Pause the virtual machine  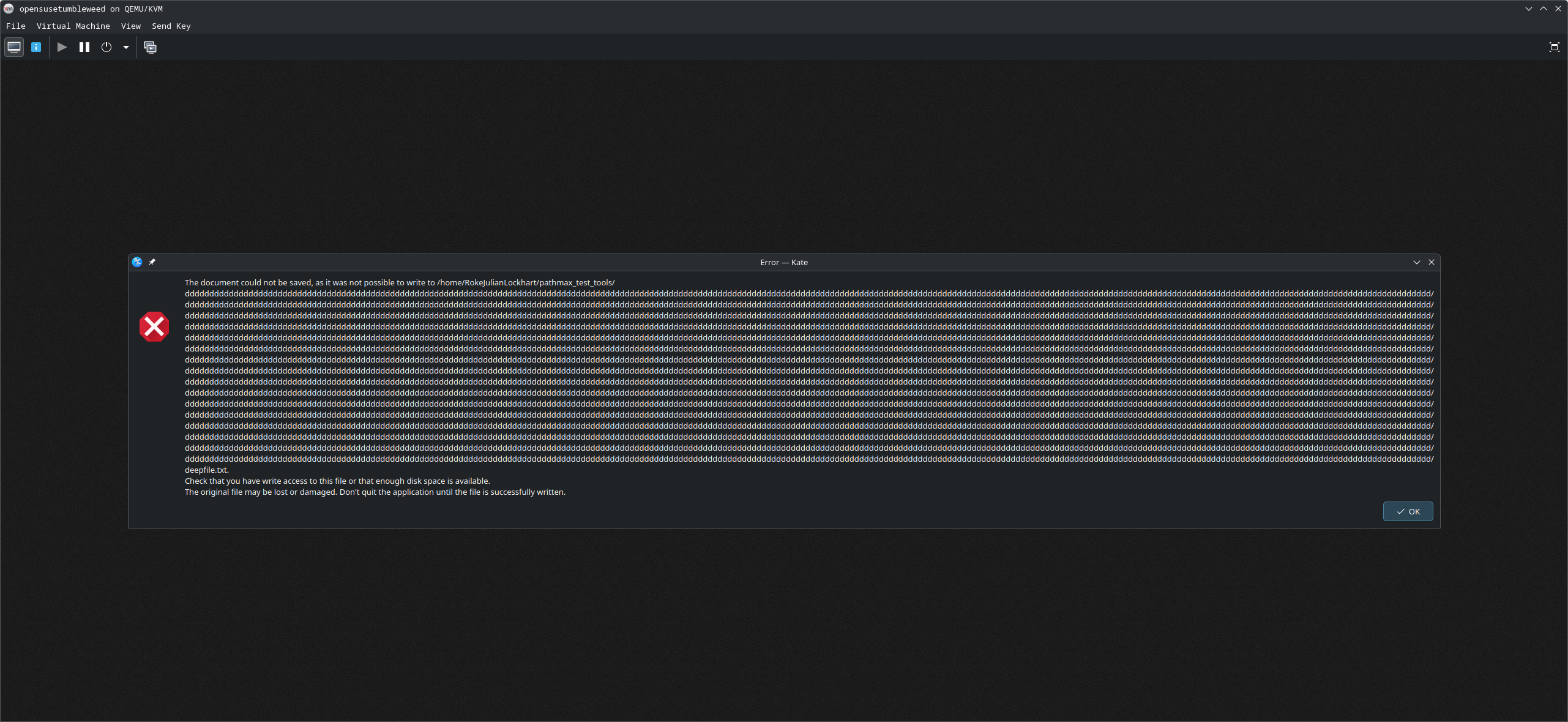(84, 47)
